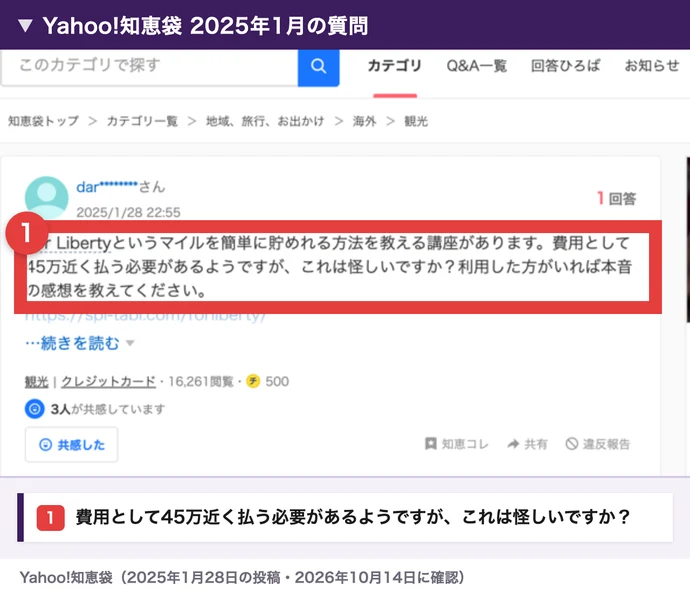Screen dimensions: 690x600
Task: Click the blue search magnifier button
Action: [x=318, y=67]
